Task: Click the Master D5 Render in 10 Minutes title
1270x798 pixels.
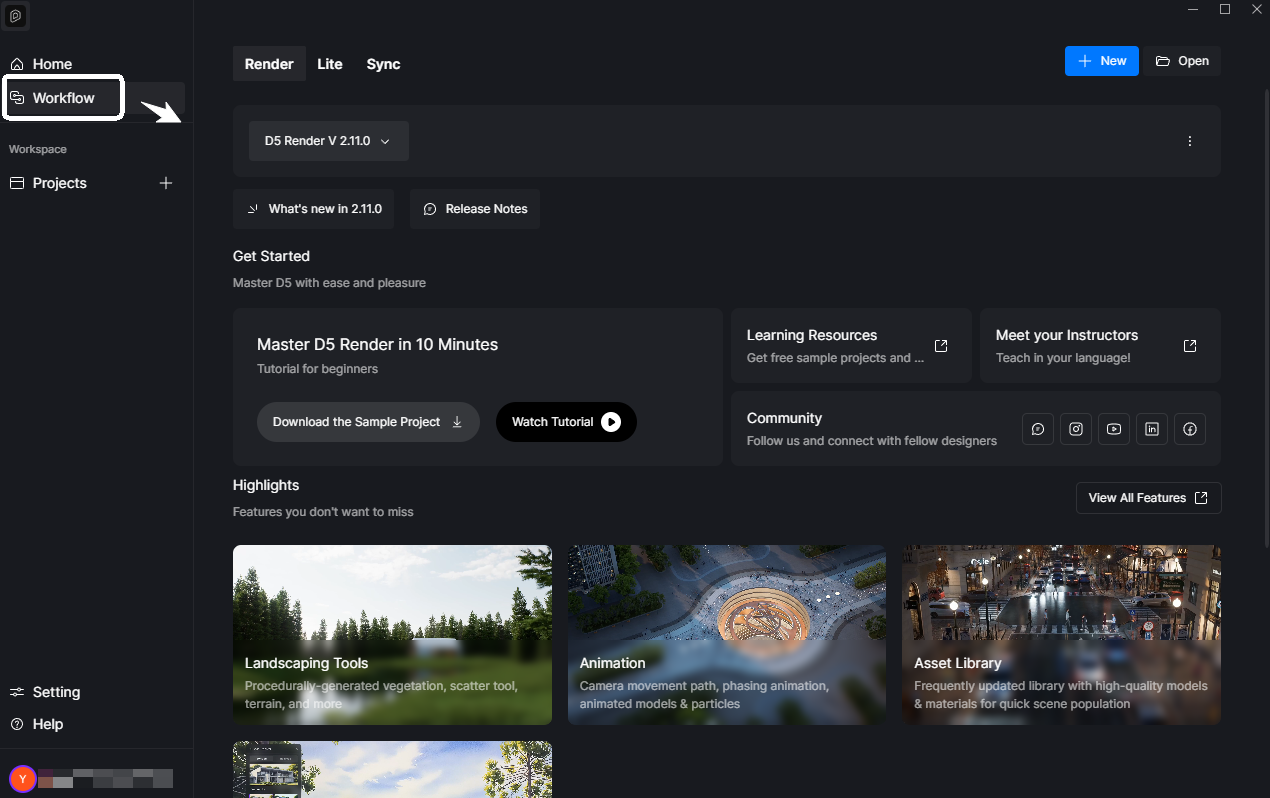Action: (377, 344)
